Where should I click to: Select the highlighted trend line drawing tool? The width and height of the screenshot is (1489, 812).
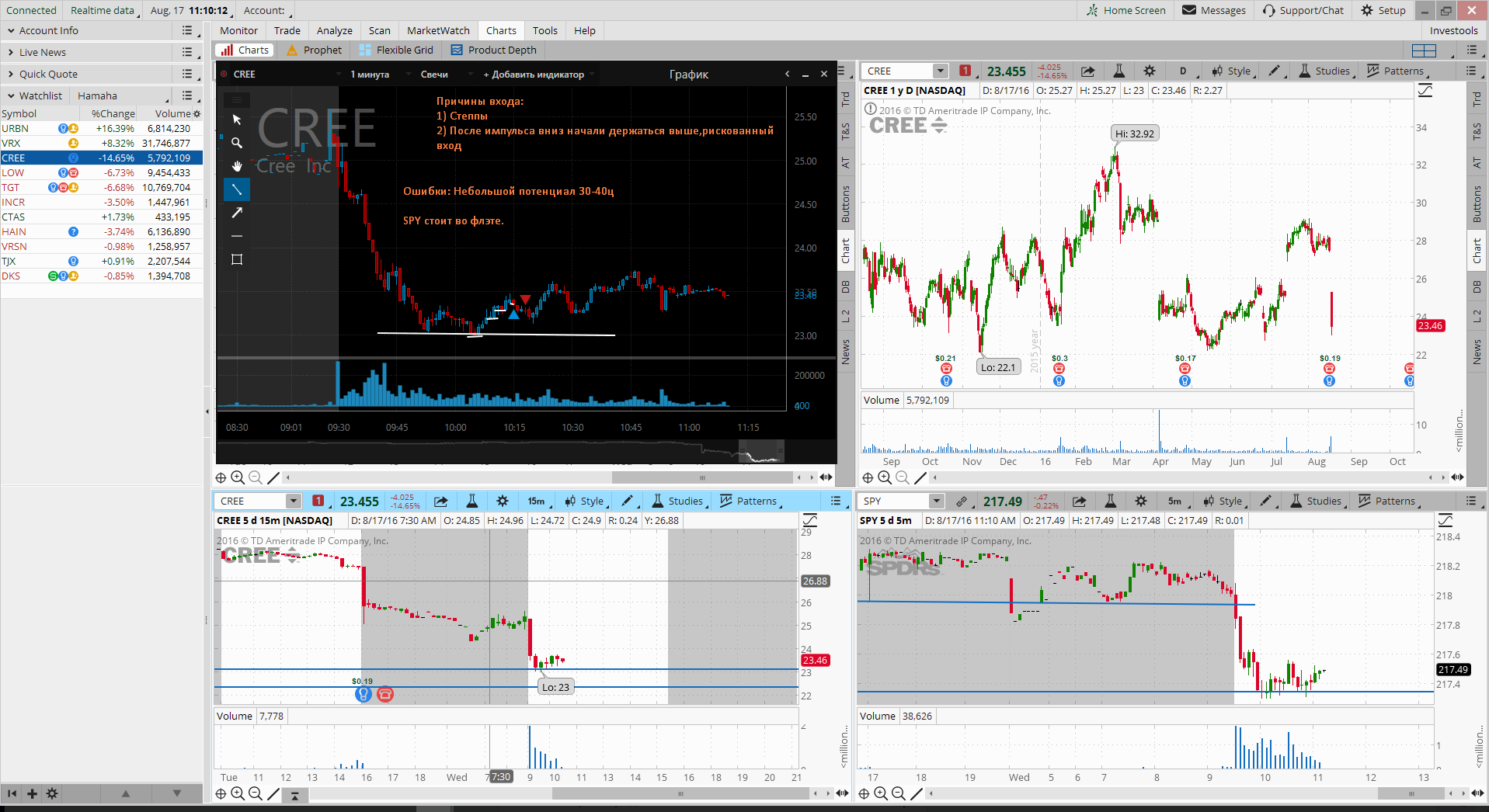237,189
